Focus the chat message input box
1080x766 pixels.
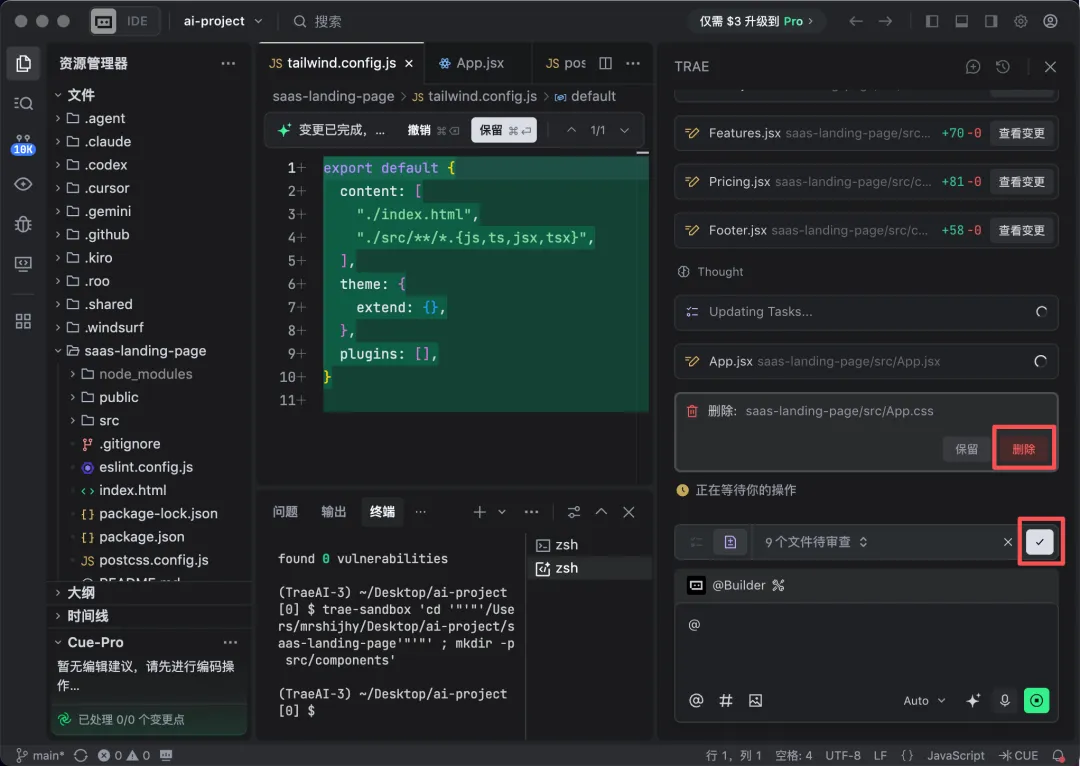point(866,644)
